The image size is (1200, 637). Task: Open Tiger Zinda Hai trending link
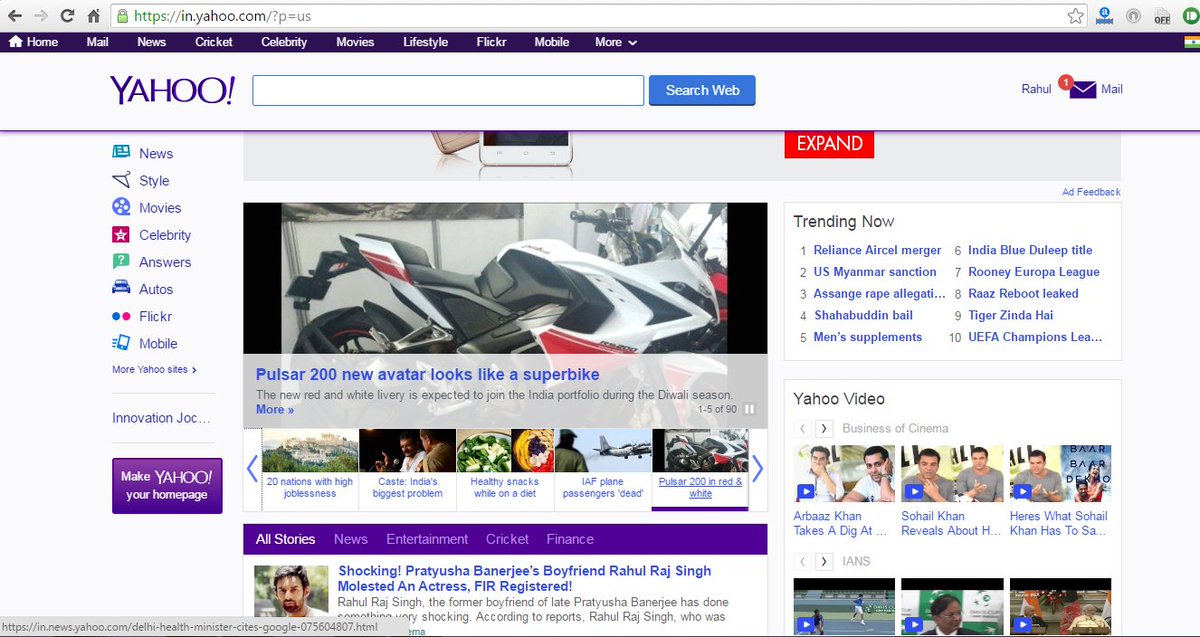coord(1010,315)
